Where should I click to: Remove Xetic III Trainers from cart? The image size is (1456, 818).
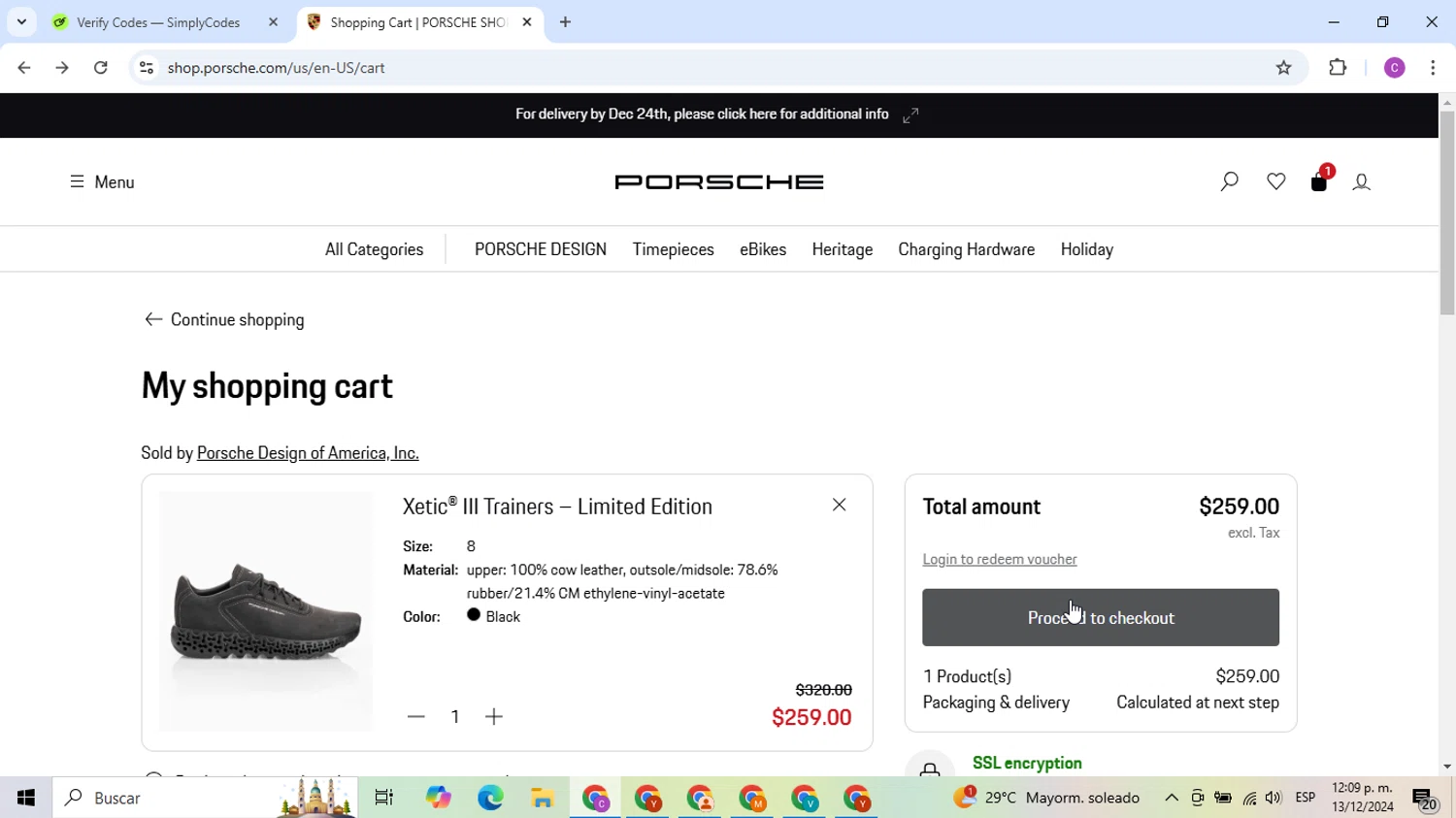(840, 505)
